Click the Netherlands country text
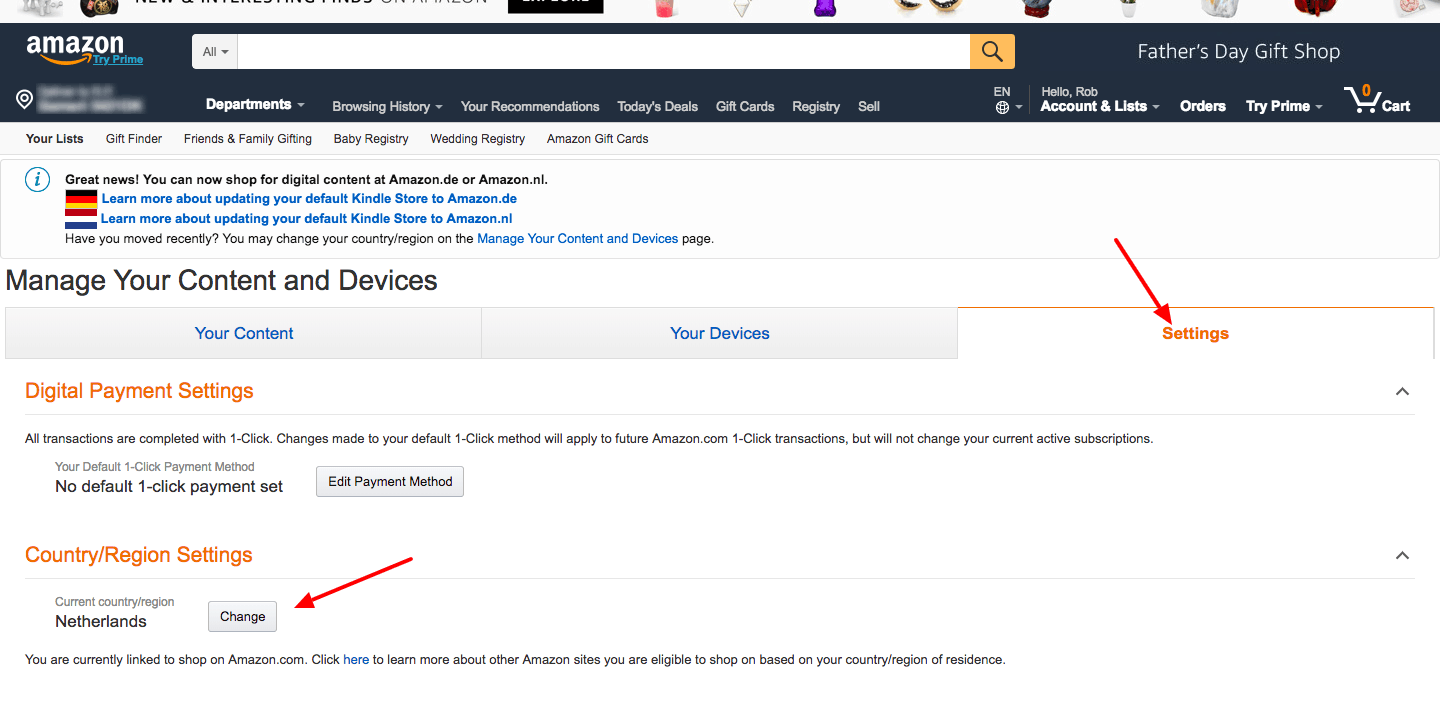 (101, 621)
